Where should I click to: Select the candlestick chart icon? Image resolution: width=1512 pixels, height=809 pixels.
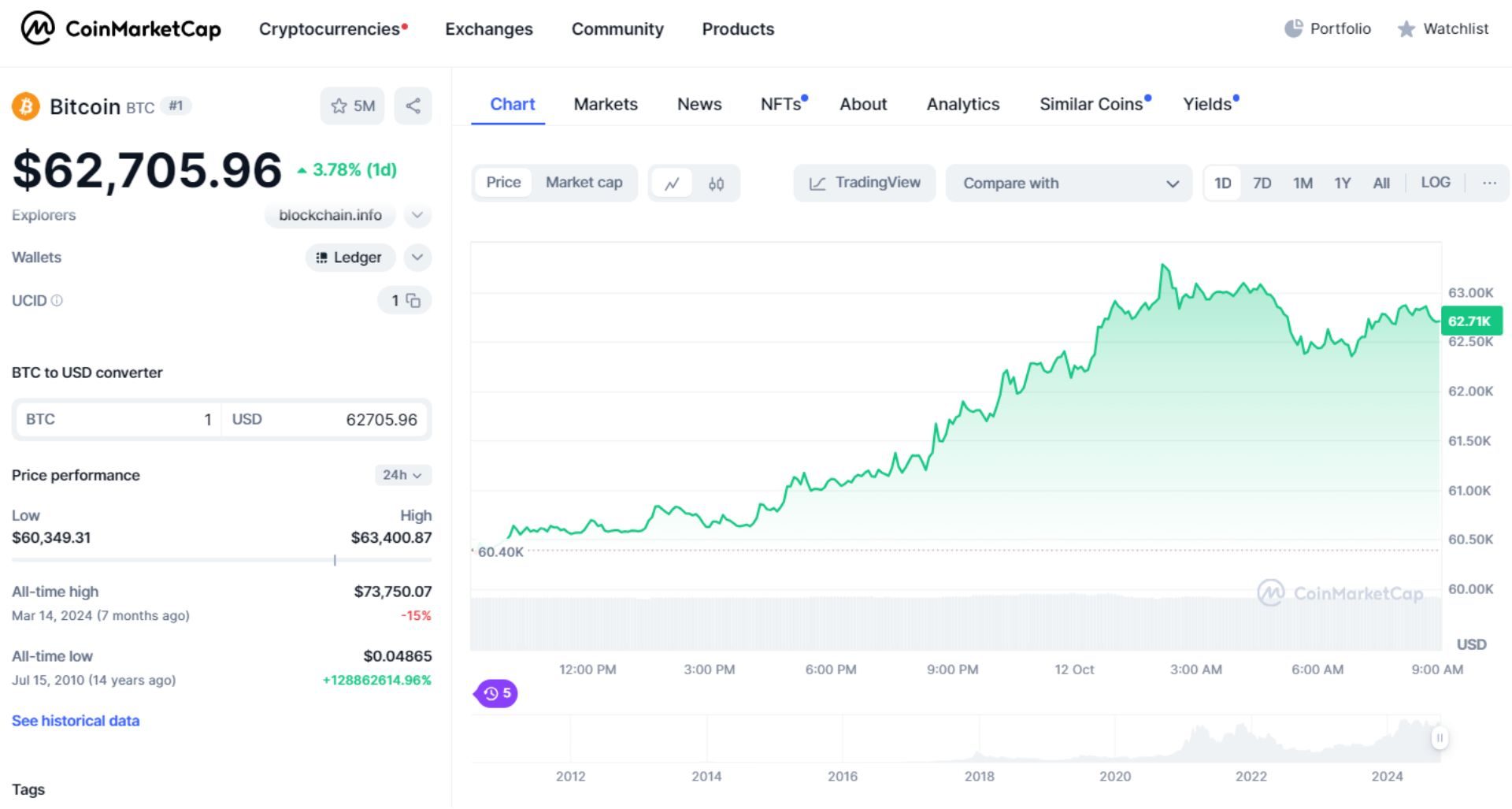pos(717,183)
